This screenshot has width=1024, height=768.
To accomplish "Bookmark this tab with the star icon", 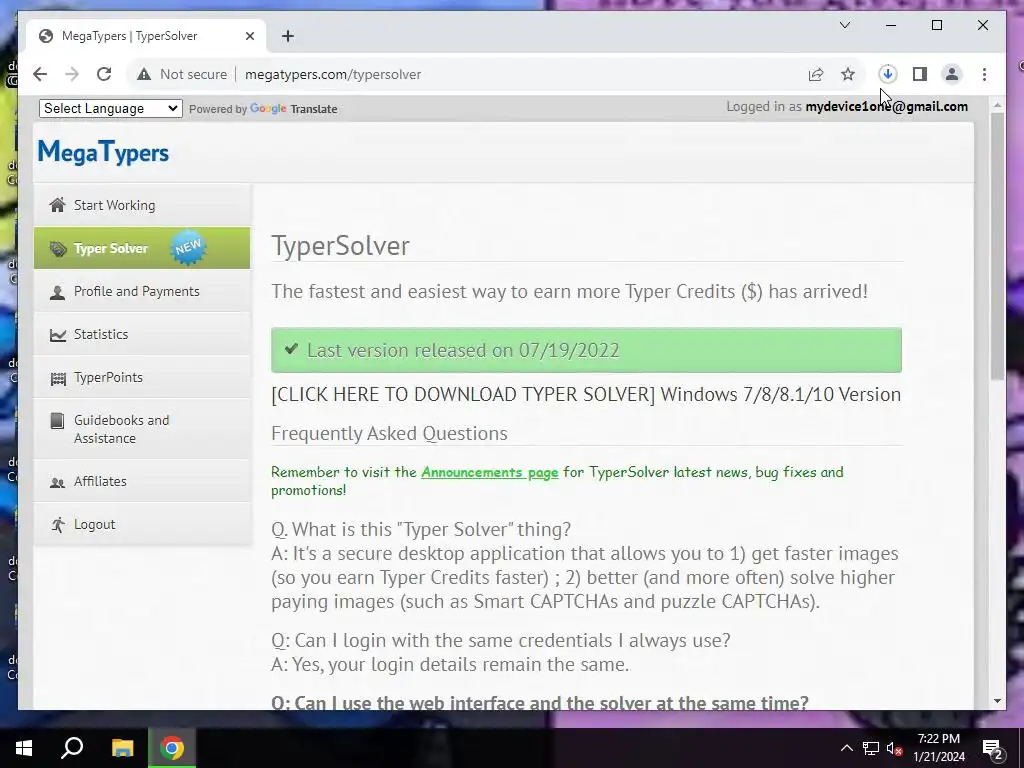I will coord(848,74).
